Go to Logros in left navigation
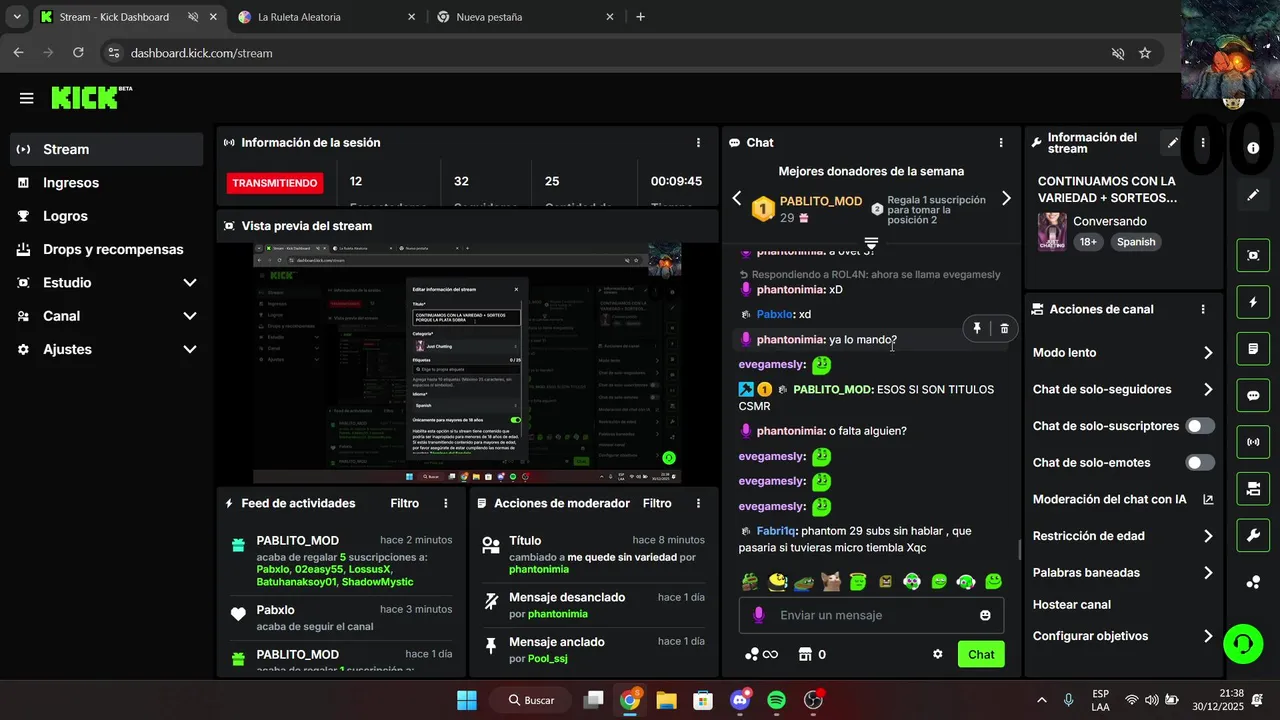This screenshot has height=720, width=1280. coord(106,216)
